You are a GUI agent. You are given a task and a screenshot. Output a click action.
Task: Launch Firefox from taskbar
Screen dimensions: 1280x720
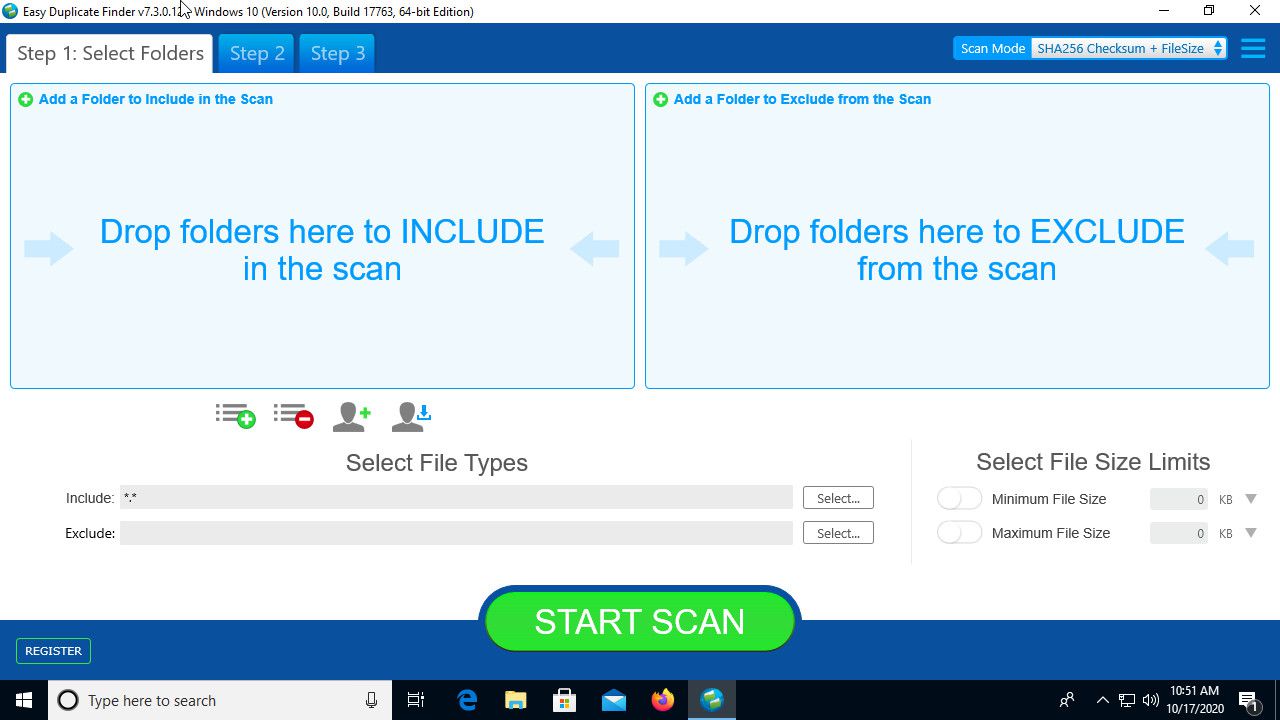pos(662,700)
